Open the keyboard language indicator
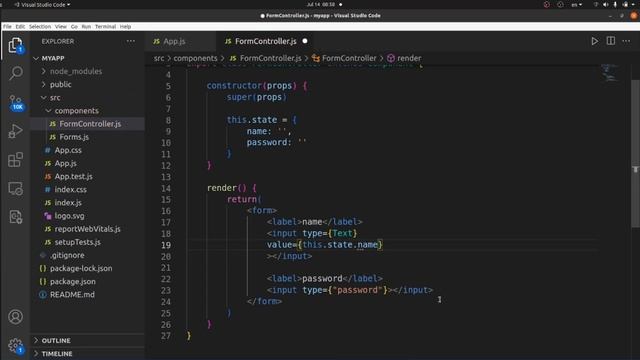The image size is (640, 360). click(576, 4)
